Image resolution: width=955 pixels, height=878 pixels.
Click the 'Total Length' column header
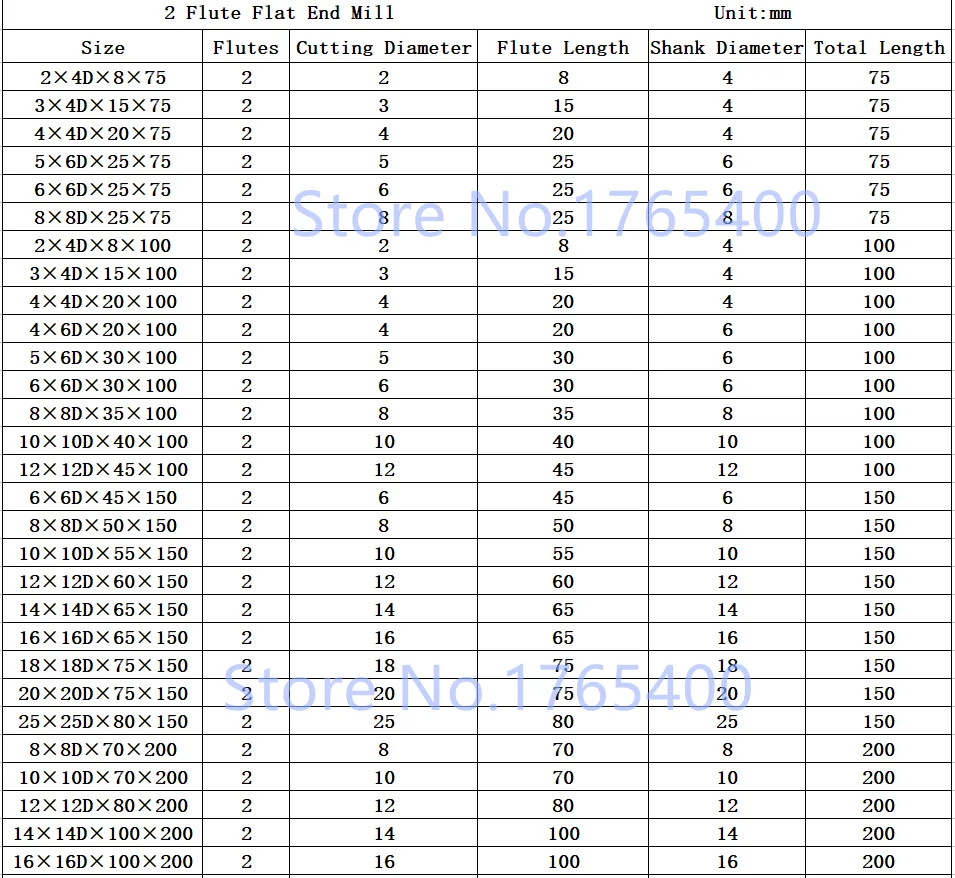point(879,47)
